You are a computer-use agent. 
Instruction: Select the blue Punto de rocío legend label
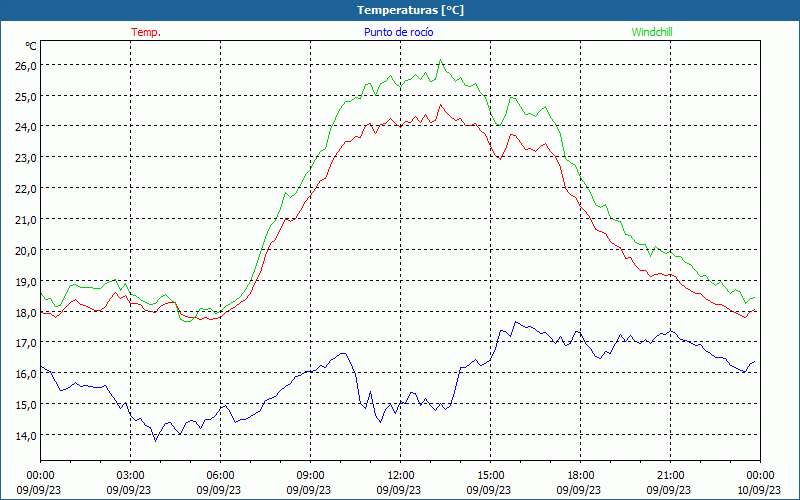398,32
